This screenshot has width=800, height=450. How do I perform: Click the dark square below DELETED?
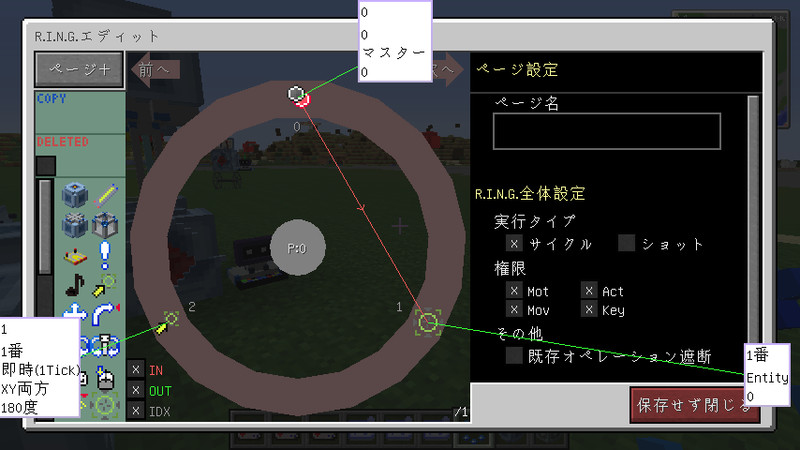click(x=46, y=166)
